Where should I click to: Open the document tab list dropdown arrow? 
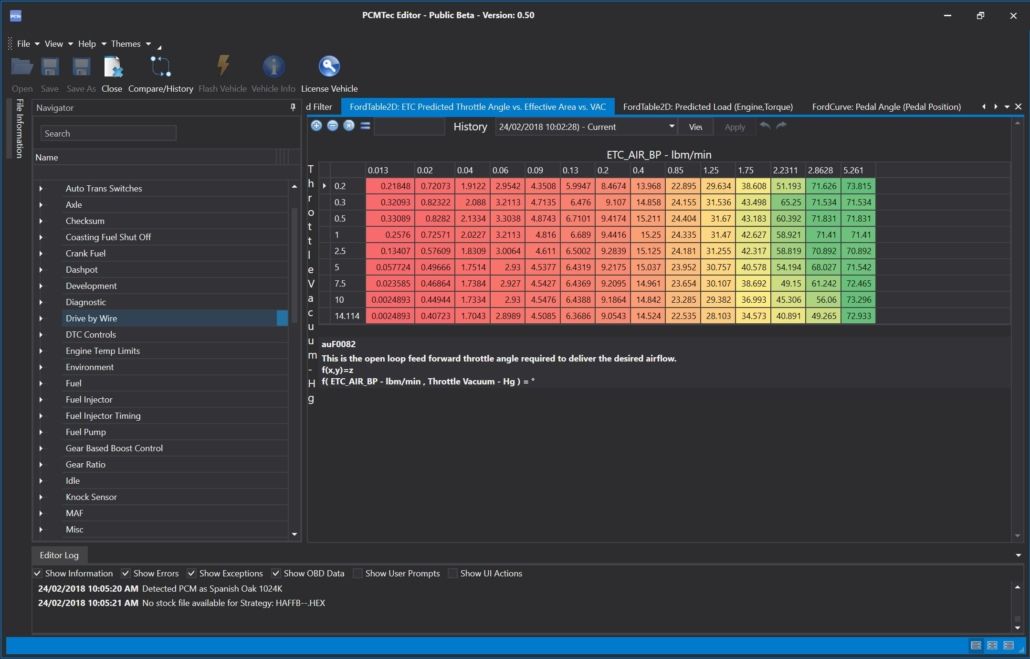pyautogui.click(x=1007, y=106)
